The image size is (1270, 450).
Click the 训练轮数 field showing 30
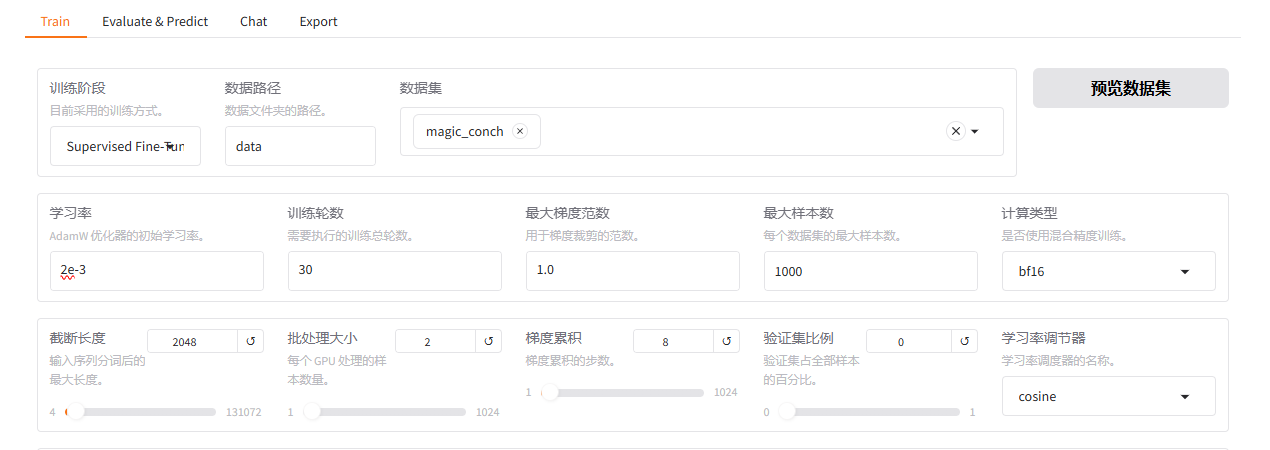(394, 271)
